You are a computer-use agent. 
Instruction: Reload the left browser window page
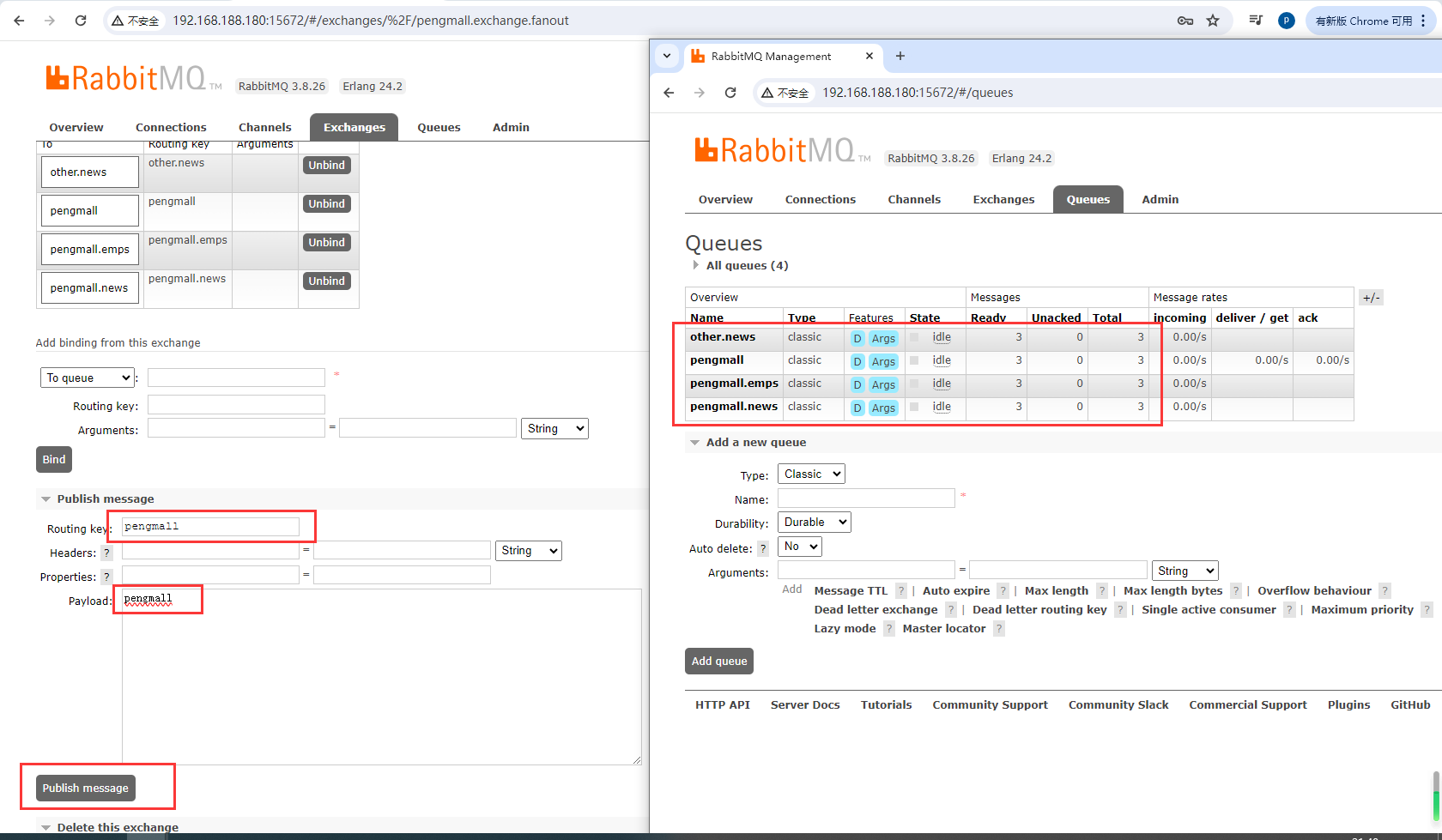tap(81, 21)
